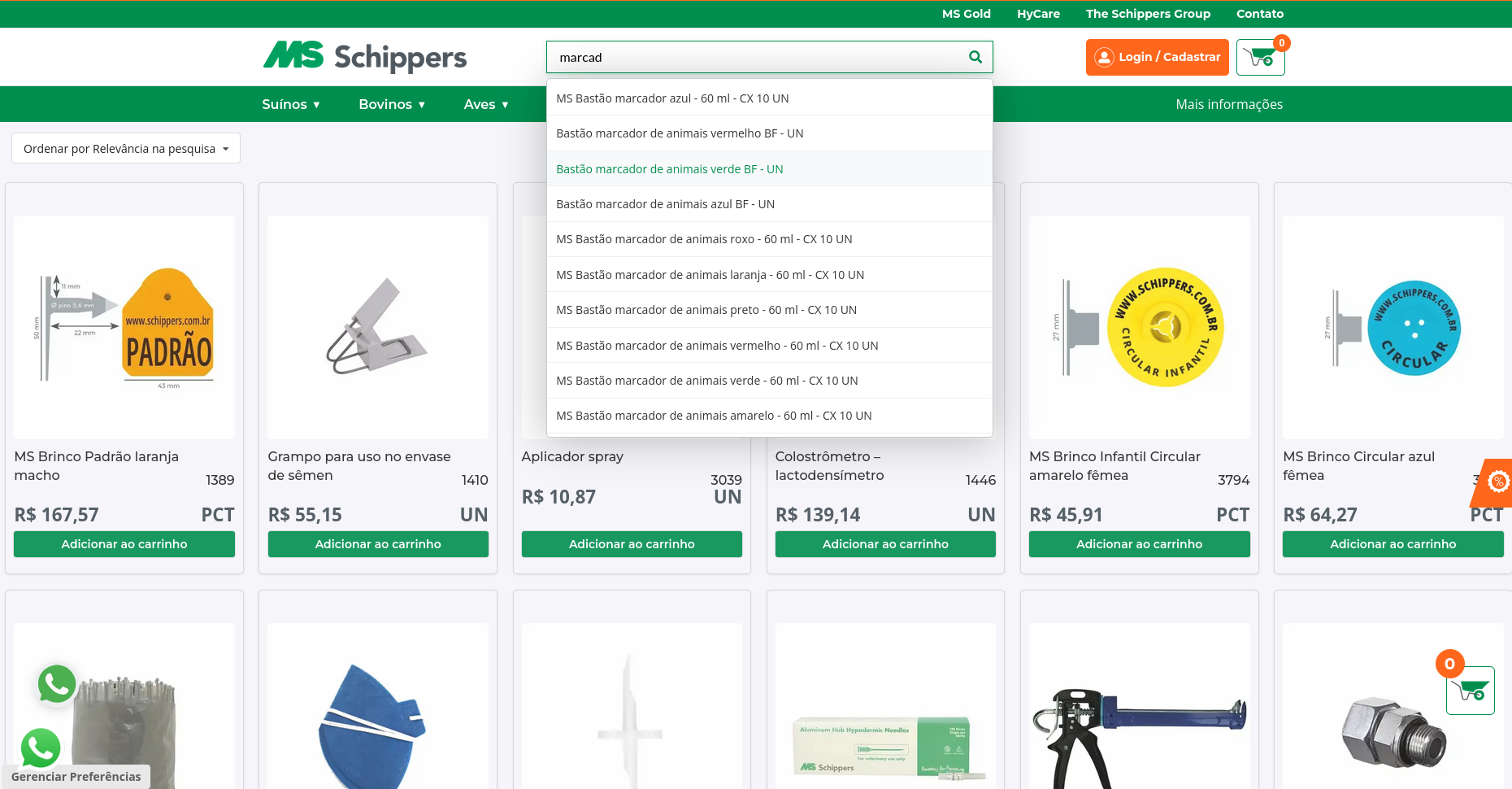Image resolution: width=1512 pixels, height=789 pixels.
Task: Expand the Suínos menu dropdown
Action: tap(290, 104)
